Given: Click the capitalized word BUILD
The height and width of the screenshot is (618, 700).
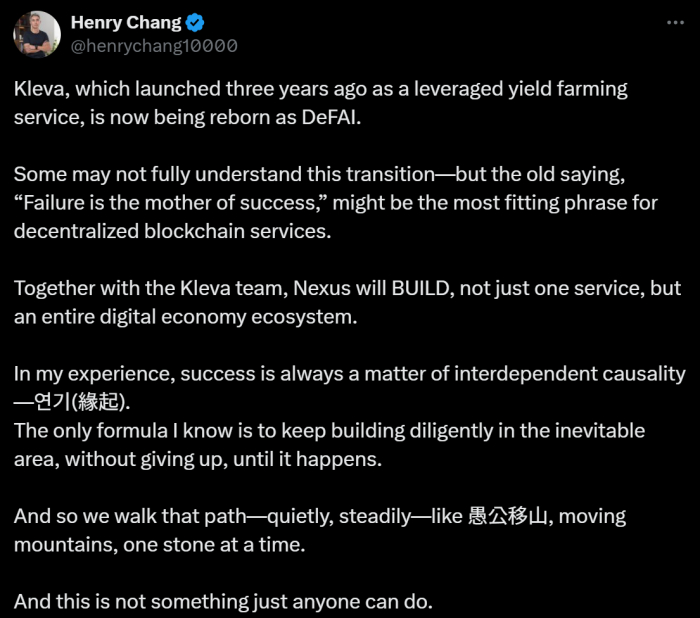Looking at the screenshot, I should point(422,288).
